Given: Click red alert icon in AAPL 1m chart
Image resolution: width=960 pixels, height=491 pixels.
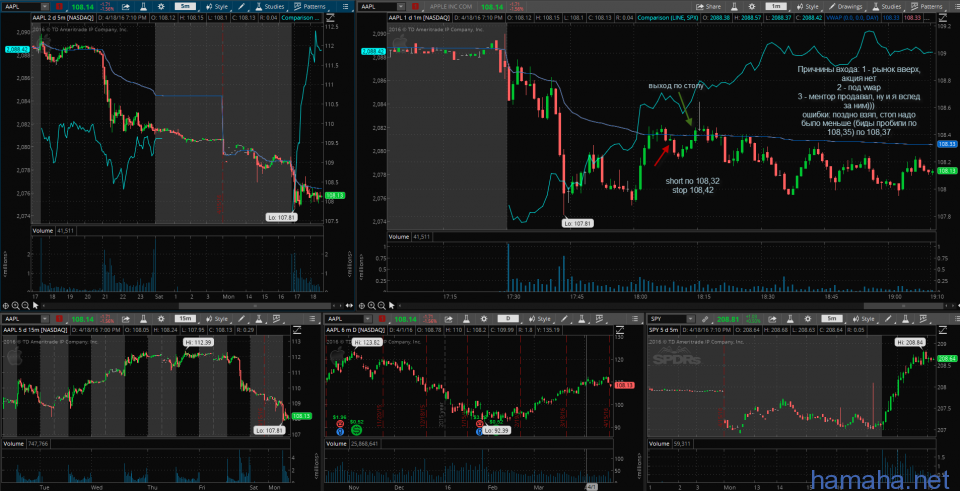Looking at the screenshot, I should click(414, 7).
